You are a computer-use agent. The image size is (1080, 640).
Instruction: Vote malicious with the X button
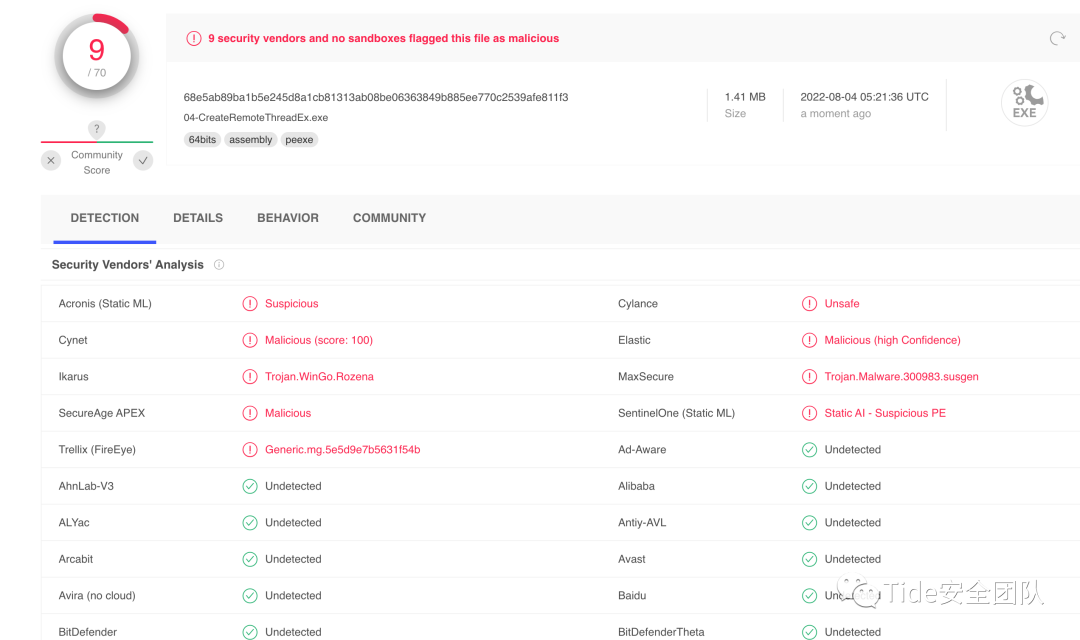(x=51, y=161)
